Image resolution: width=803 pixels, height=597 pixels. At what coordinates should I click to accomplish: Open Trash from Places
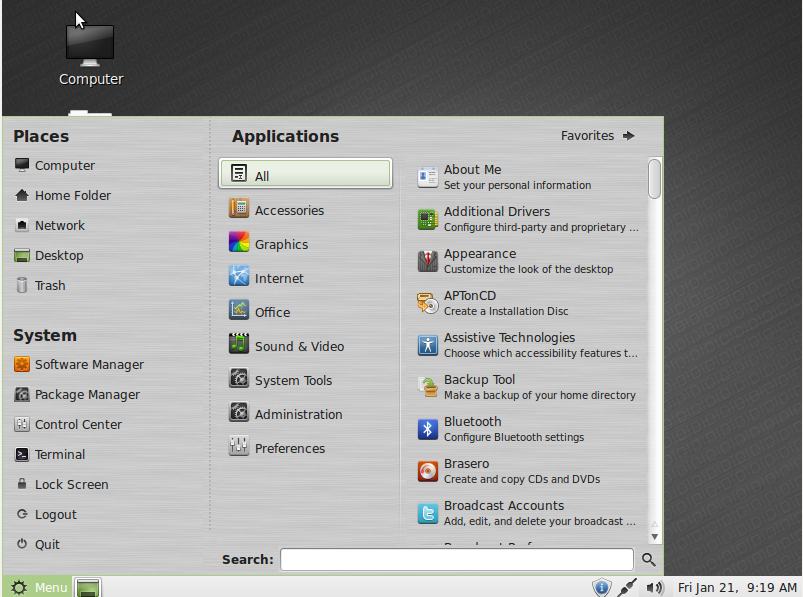point(40,285)
